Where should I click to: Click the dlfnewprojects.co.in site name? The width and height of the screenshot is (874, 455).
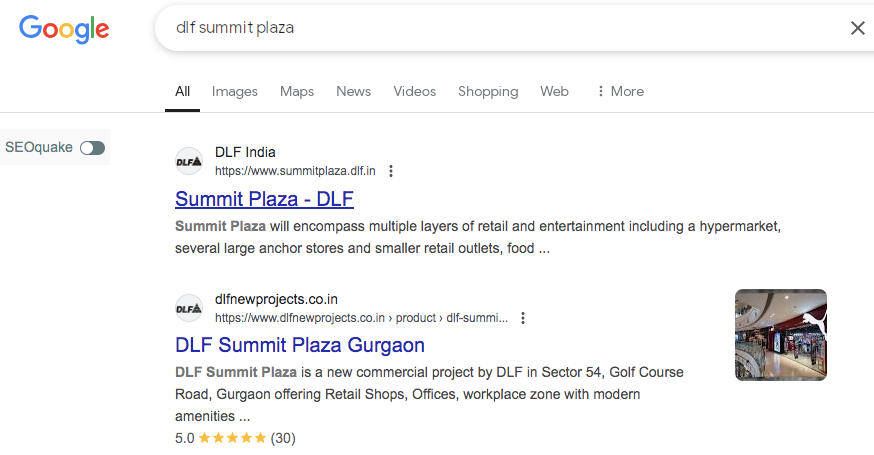[276, 299]
